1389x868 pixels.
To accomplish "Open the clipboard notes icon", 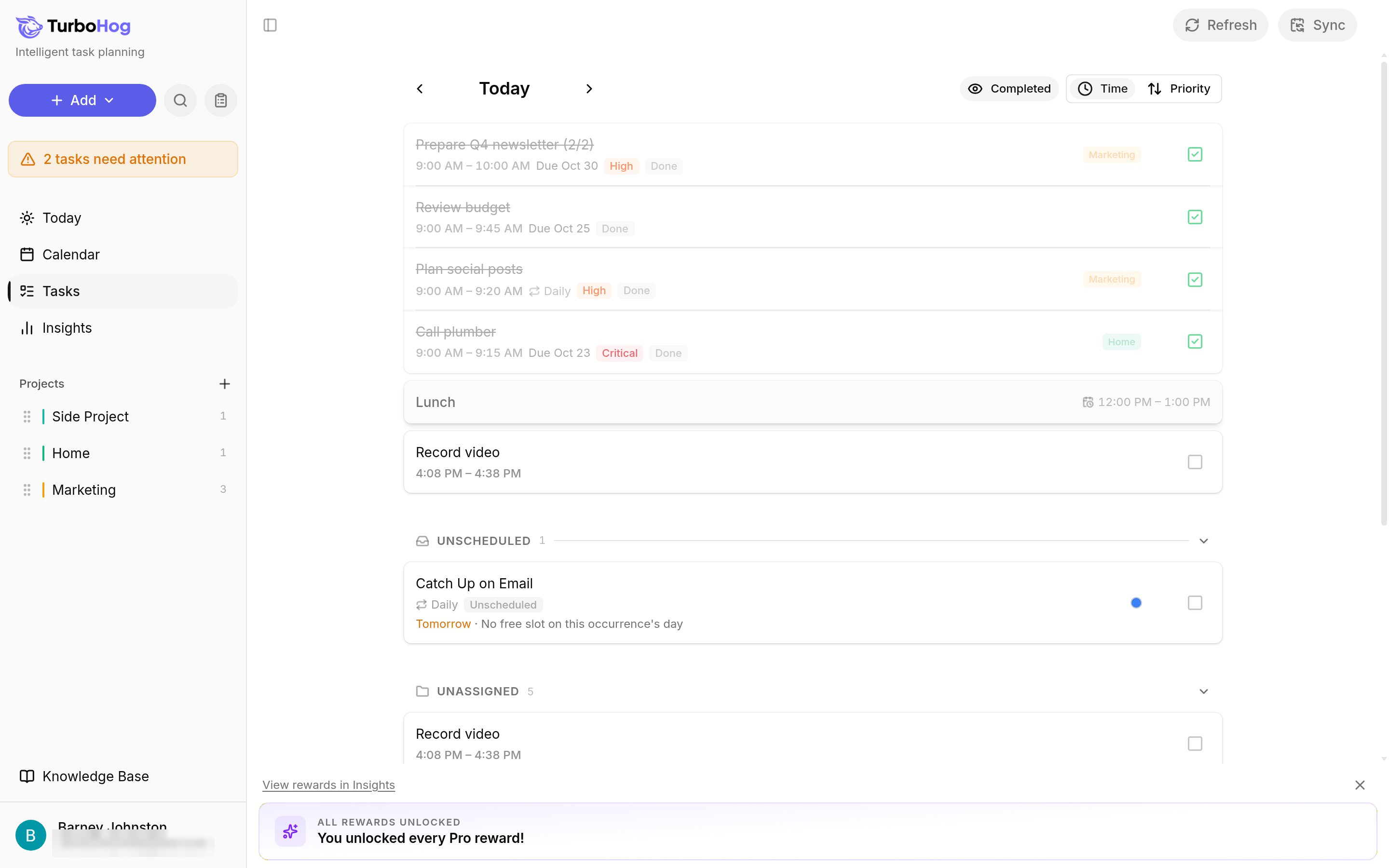I will [x=221, y=100].
